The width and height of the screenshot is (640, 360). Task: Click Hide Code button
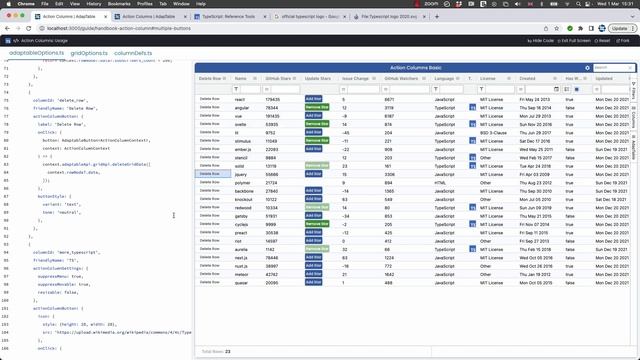click(540, 41)
